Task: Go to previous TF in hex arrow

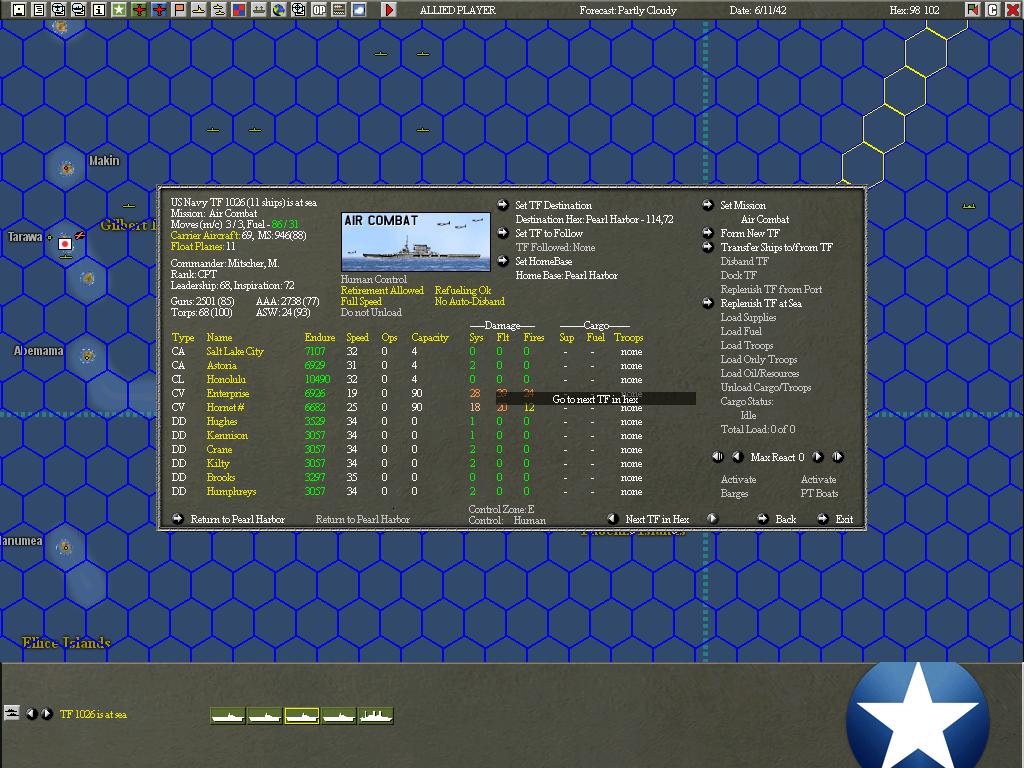Action: 613,519
